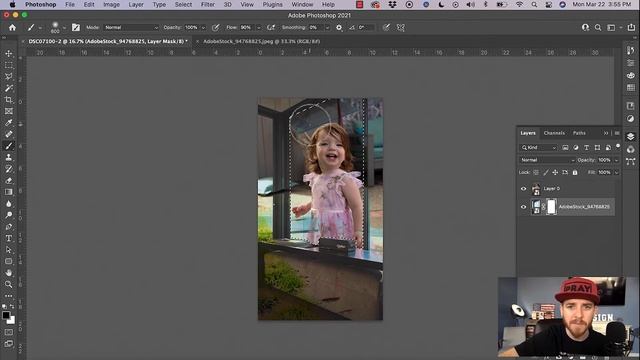The width and height of the screenshot is (640, 360).
Task: Open the search icon in options bar
Action: point(598,27)
